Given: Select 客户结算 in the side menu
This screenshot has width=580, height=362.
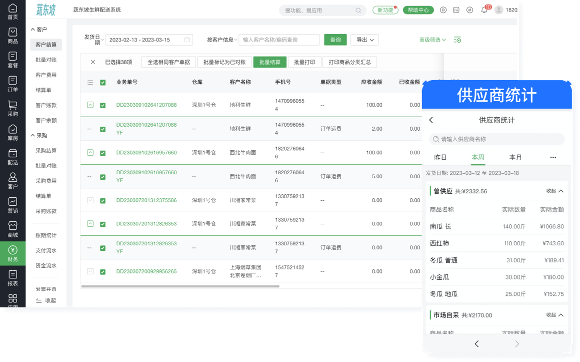Looking at the screenshot, I should (46, 44).
